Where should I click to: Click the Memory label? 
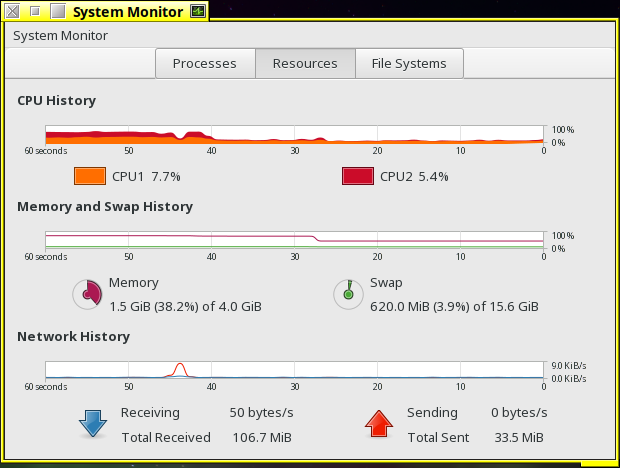point(134,283)
